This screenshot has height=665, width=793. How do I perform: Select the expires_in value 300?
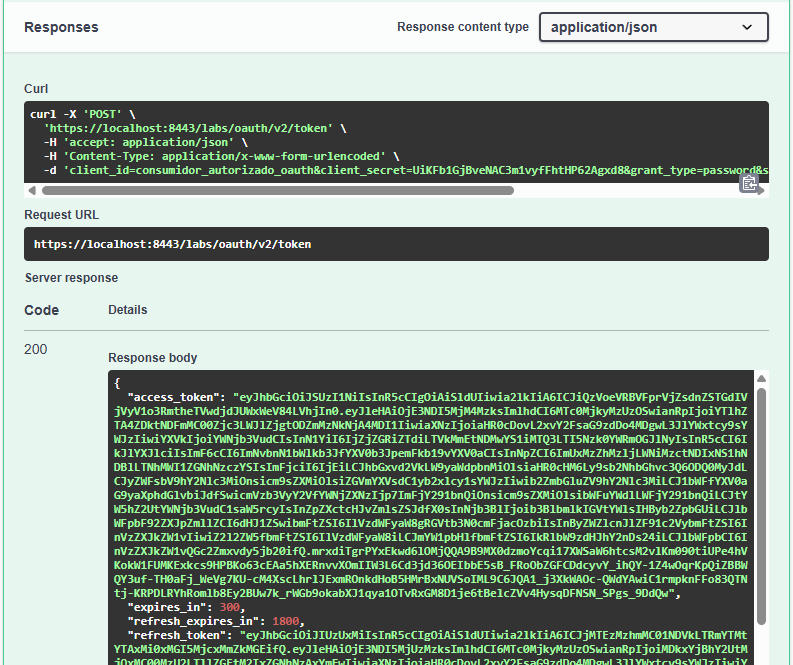point(231,607)
